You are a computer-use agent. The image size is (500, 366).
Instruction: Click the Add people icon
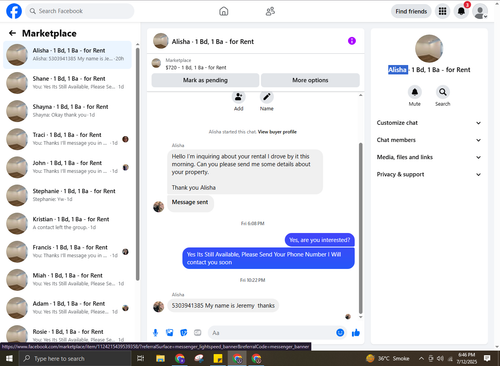pos(239,97)
